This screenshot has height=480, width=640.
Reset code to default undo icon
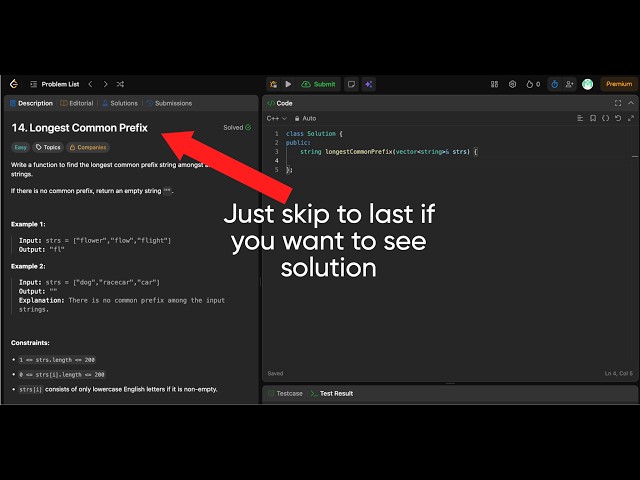(618, 118)
